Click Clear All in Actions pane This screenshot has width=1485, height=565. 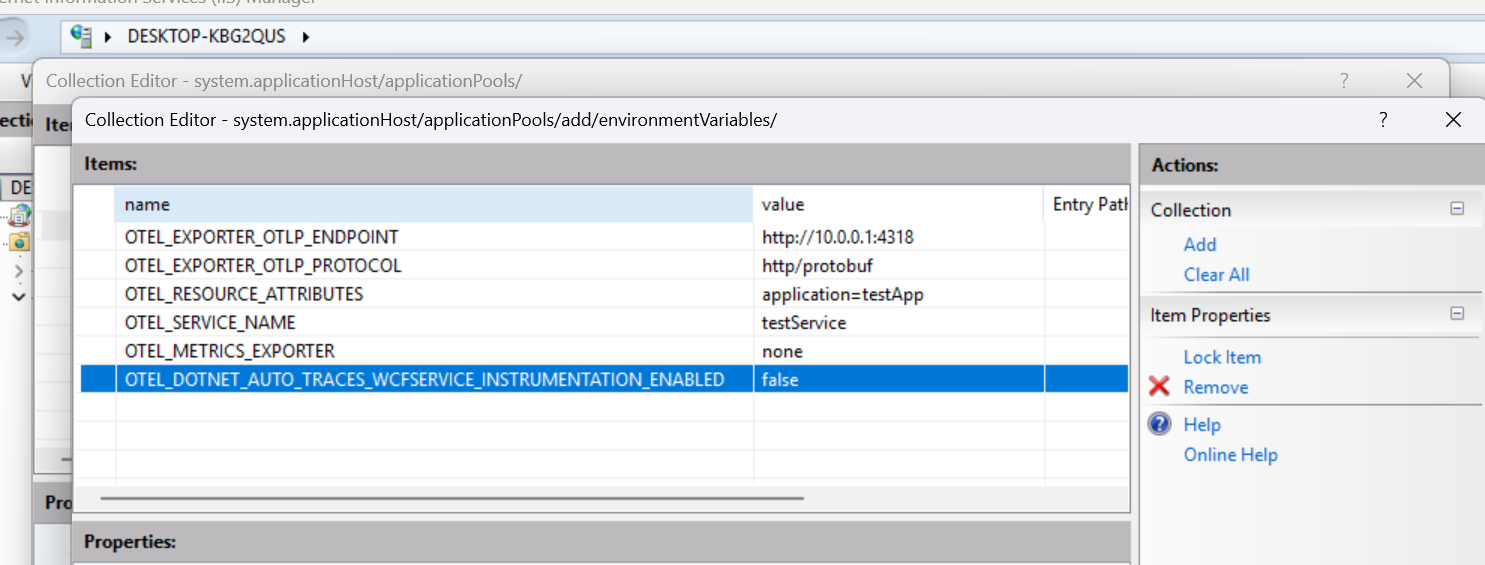point(1216,275)
